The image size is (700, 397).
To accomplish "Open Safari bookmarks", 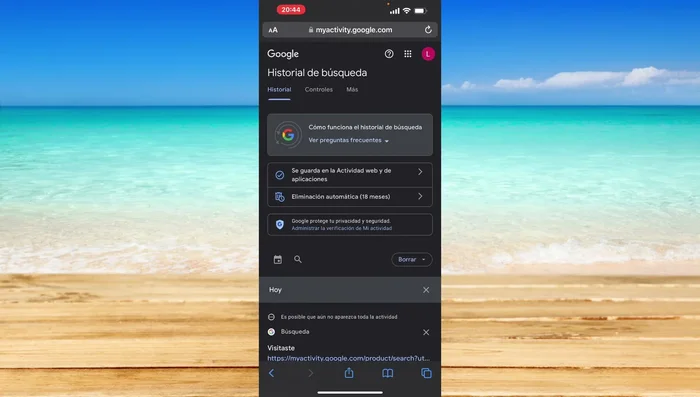I will (388, 373).
